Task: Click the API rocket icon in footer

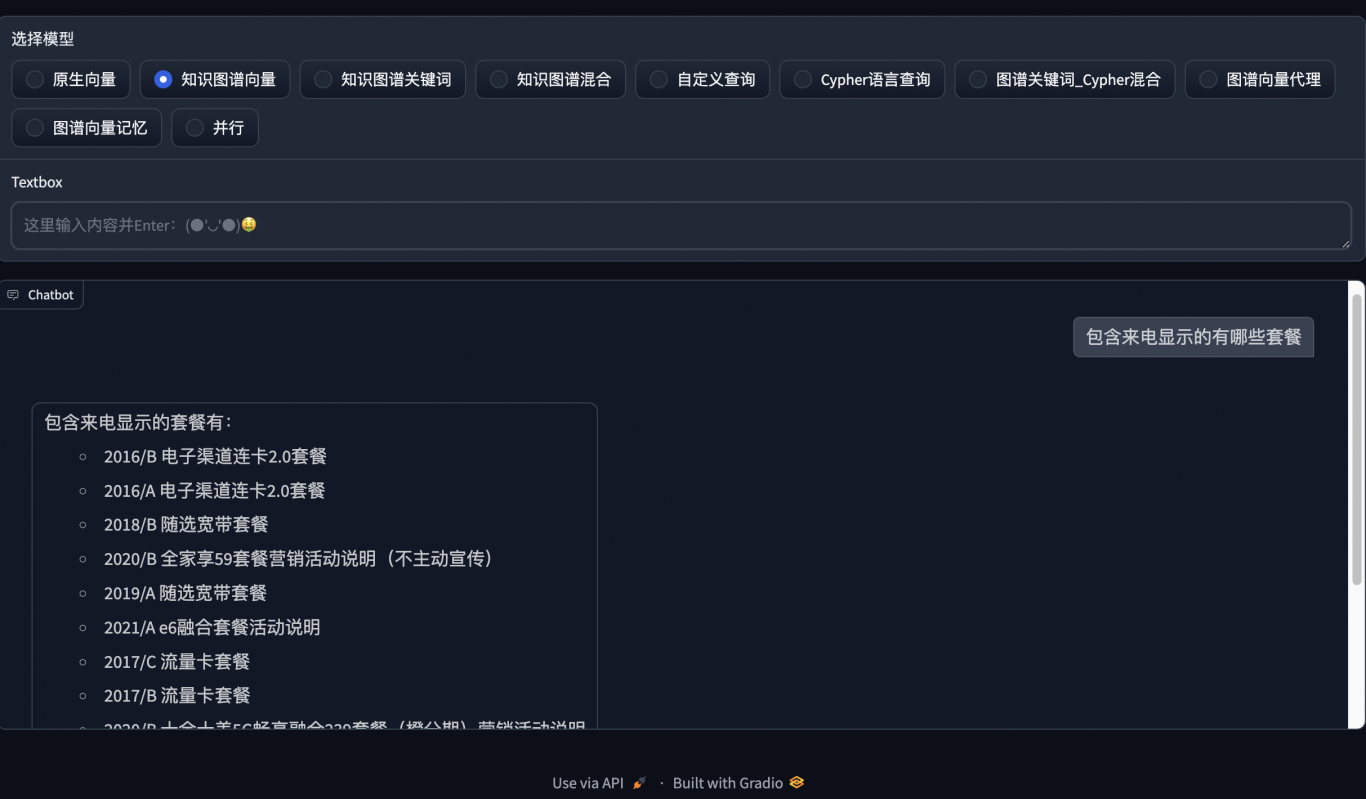Action: [639, 783]
